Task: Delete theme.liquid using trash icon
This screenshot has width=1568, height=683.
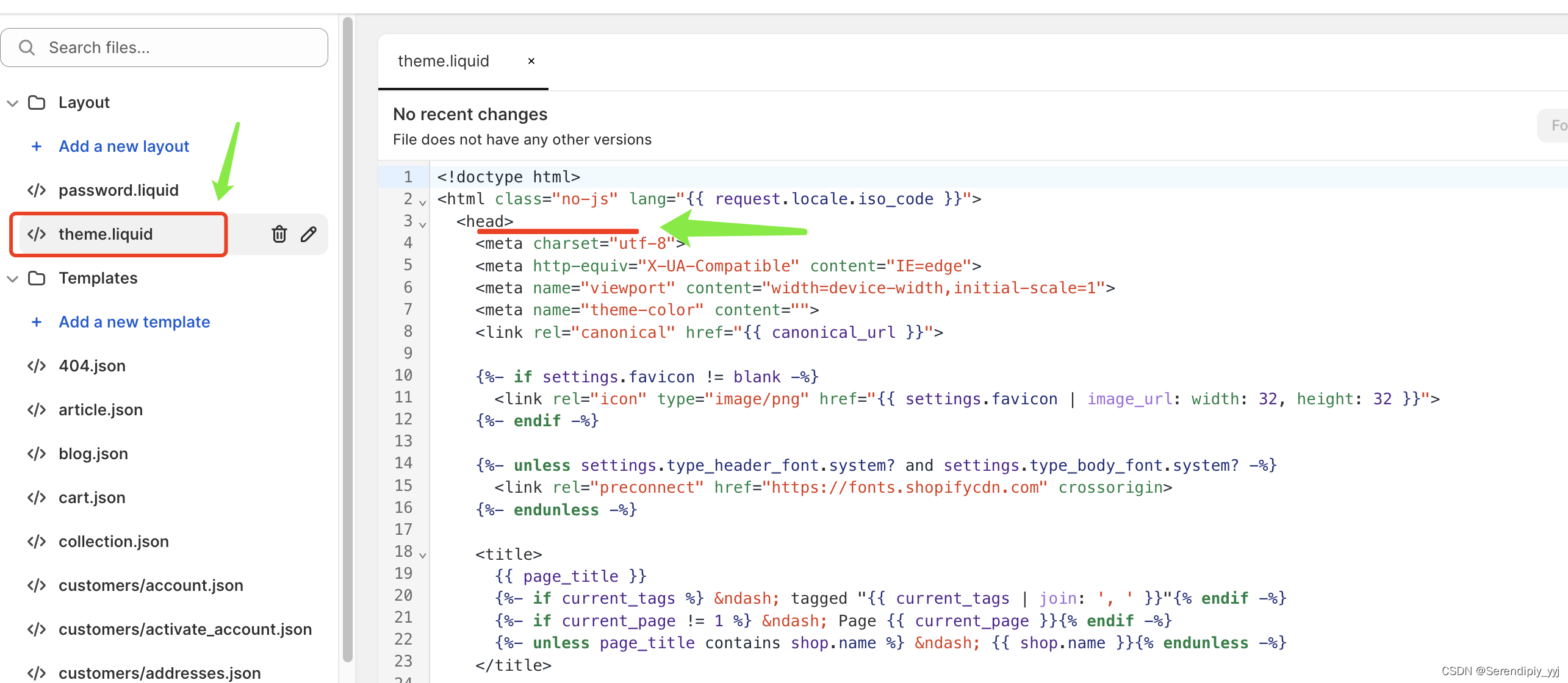Action: pyautogui.click(x=279, y=234)
